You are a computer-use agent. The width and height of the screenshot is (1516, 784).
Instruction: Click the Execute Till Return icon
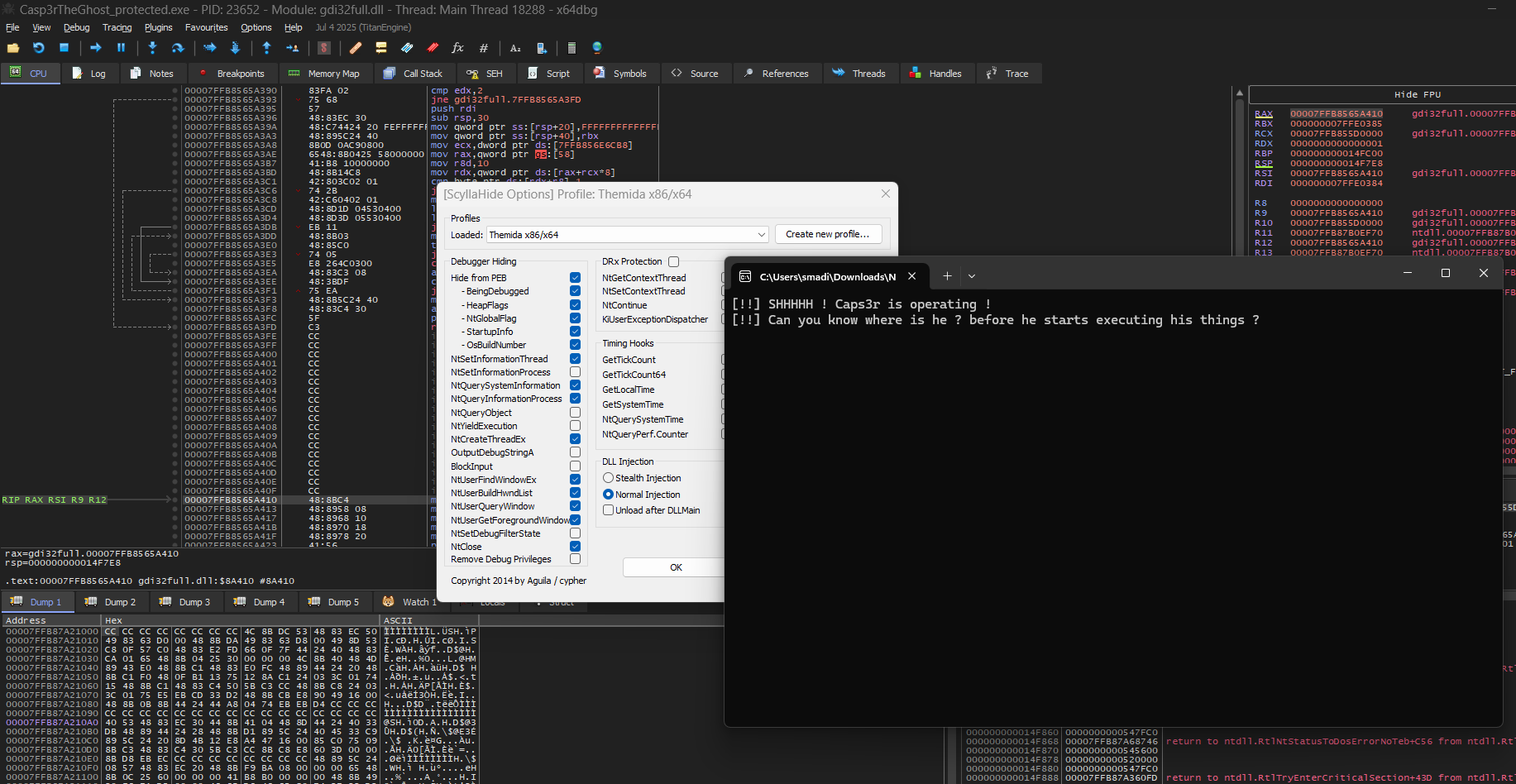click(266, 48)
